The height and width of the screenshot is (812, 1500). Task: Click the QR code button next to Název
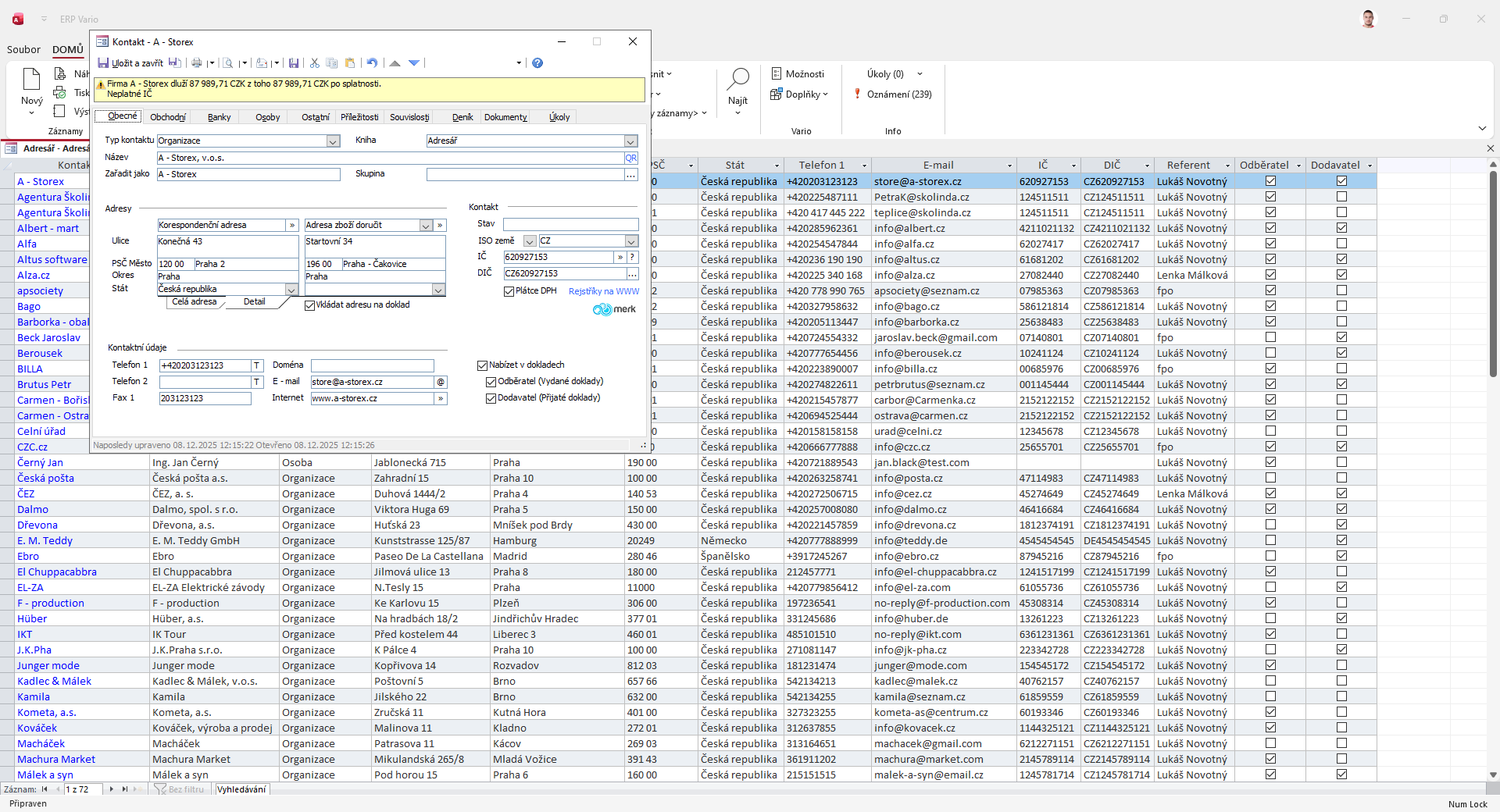[631, 158]
